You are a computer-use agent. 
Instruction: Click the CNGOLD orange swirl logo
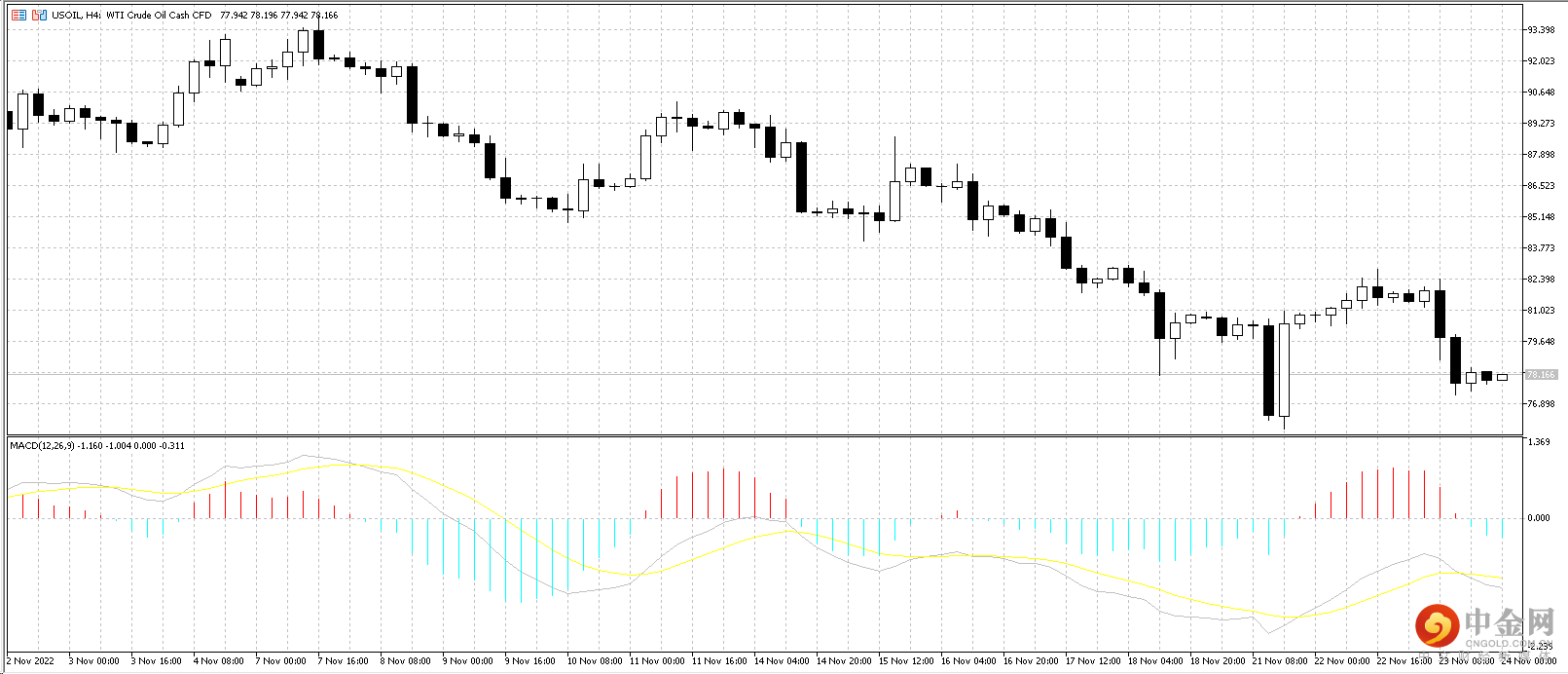click(x=1437, y=624)
